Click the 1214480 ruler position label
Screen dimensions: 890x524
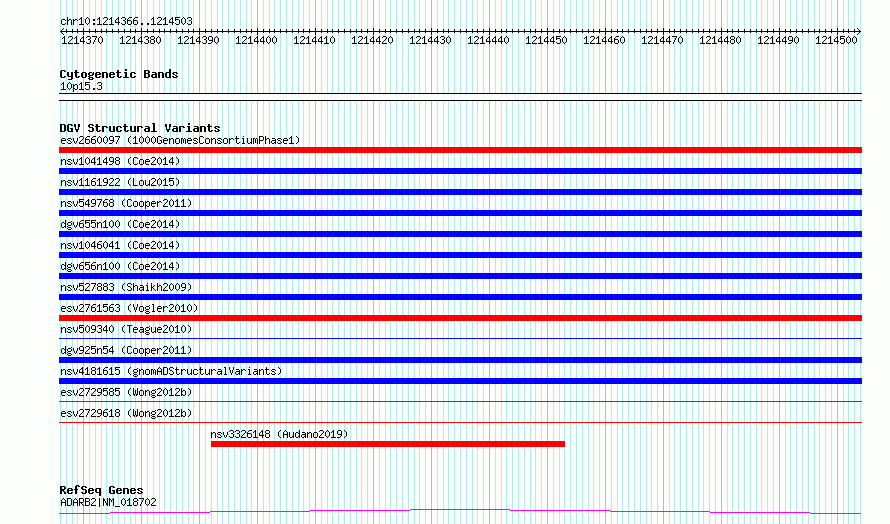pyautogui.click(x=720, y=41)
